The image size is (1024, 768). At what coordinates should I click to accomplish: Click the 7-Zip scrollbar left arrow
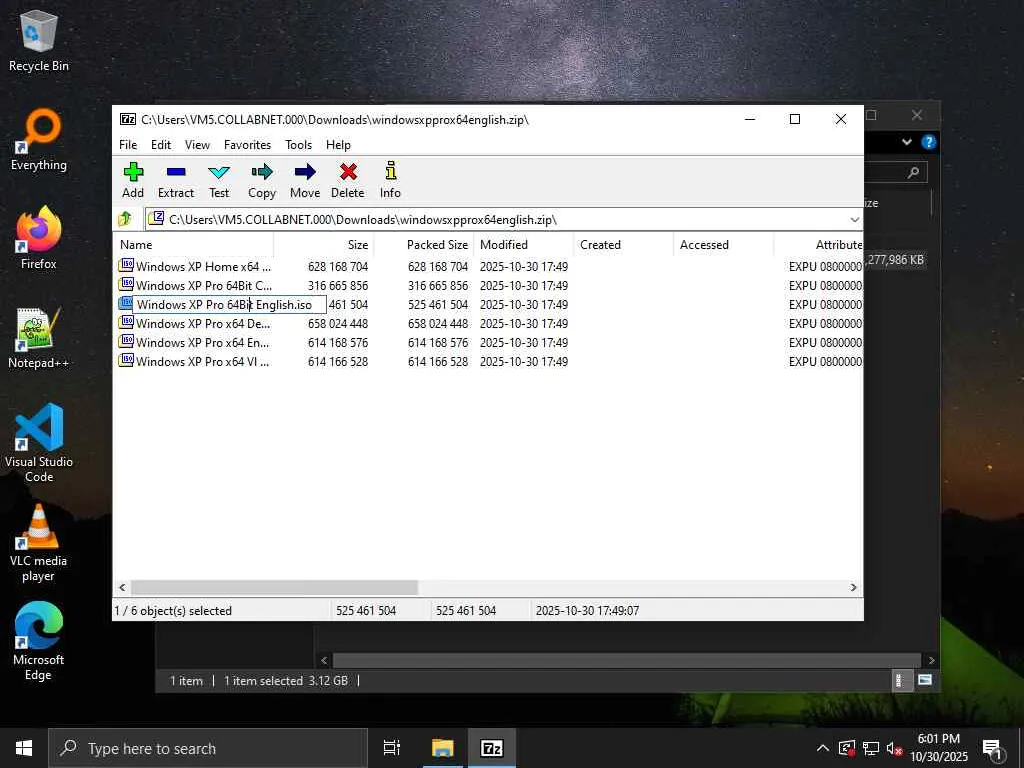122,587
